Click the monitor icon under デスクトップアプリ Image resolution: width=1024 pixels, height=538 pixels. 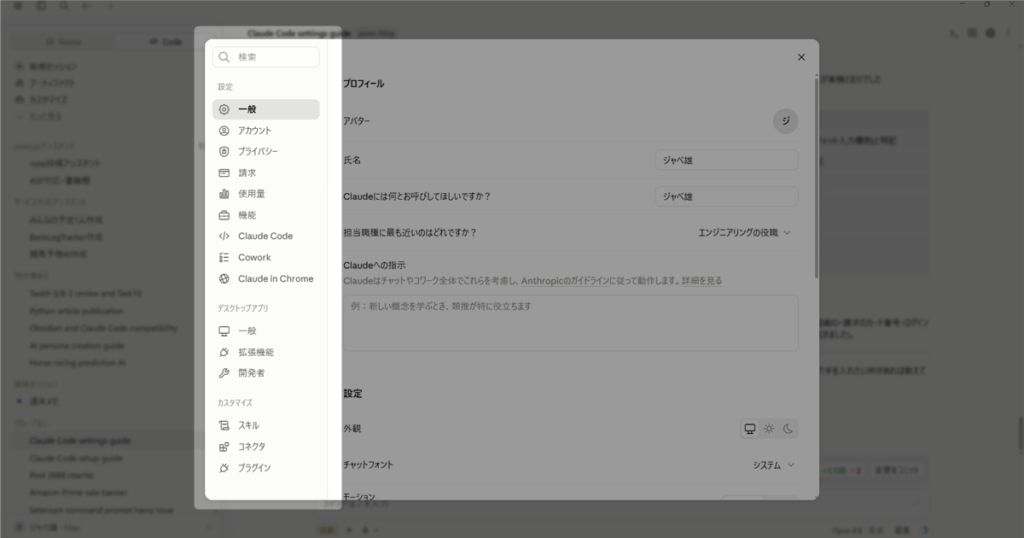[224, 331]
